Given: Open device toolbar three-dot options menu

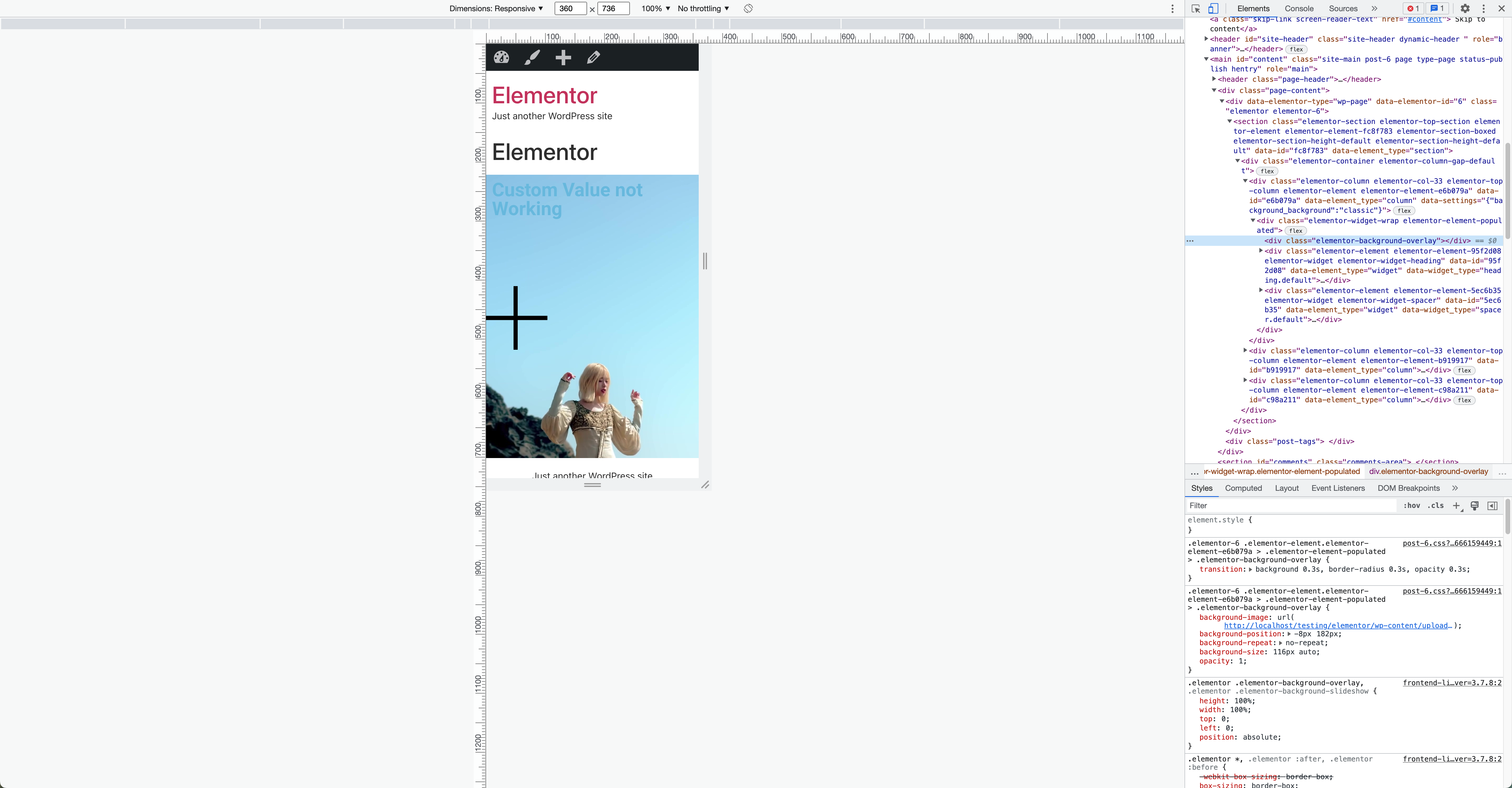Looking at the screenshot, I should pyautogui.click(x=1173, y=8).
